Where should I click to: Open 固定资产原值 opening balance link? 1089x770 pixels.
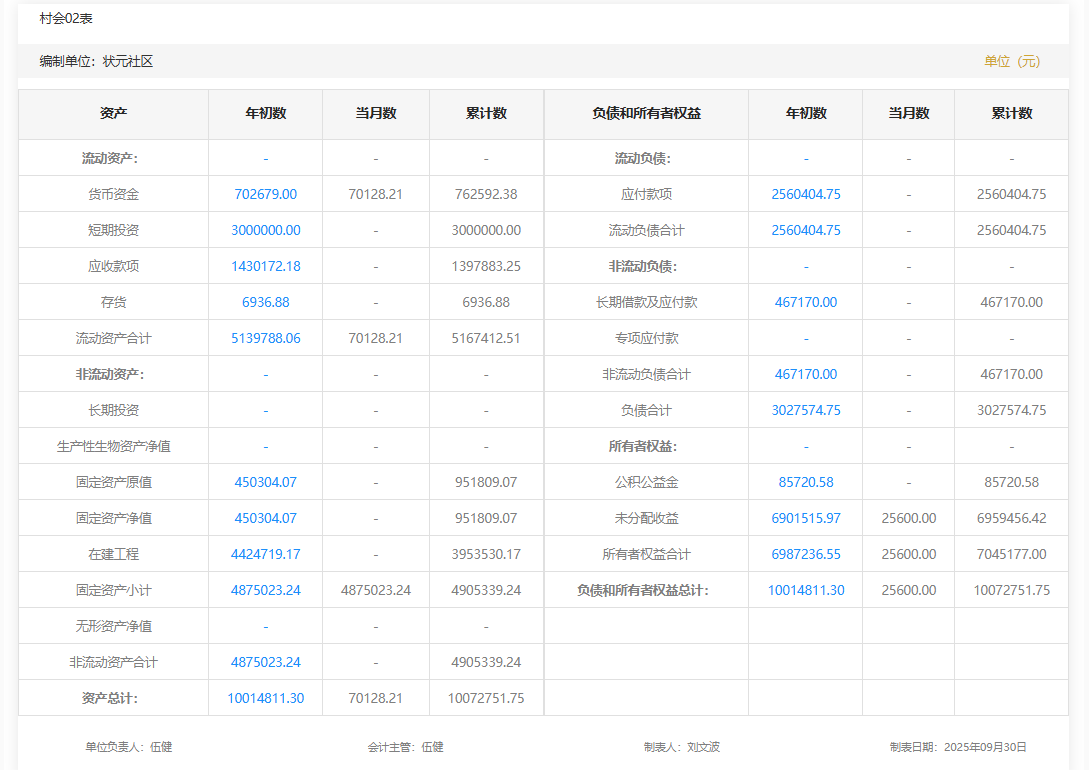coord(265,482)
